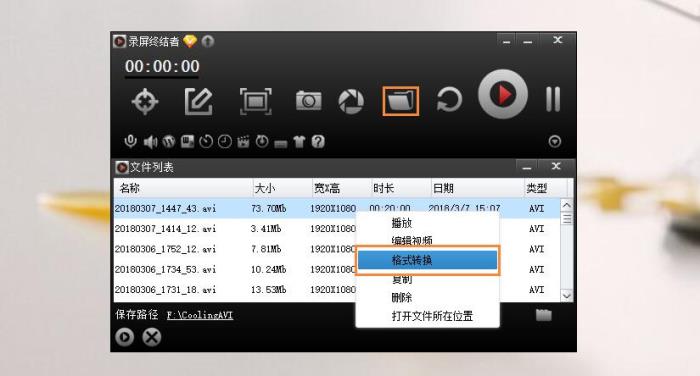This screenshot has width=700, height=376.
Task: Open the pencil edit tool
Action: tap(199, 101)
